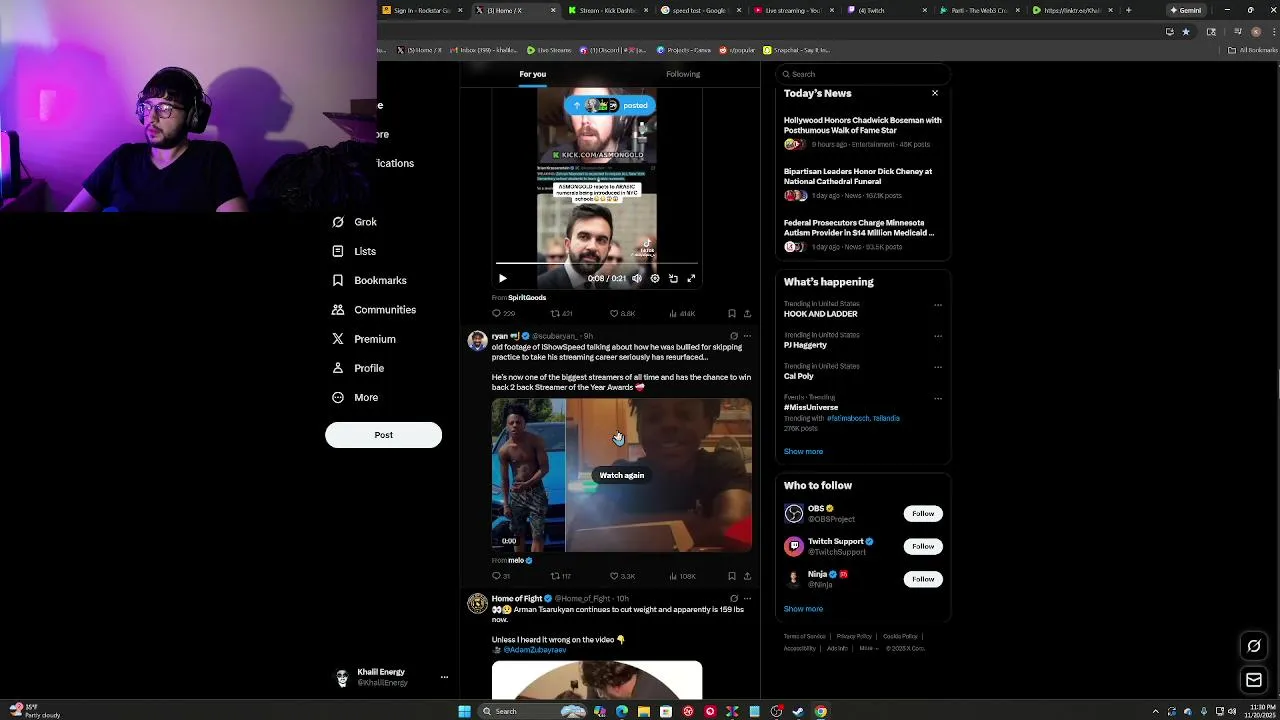1280x720 pixels.
Task: Seek on the Asmongold video progress bar
Action: click(x=597, y=264)
